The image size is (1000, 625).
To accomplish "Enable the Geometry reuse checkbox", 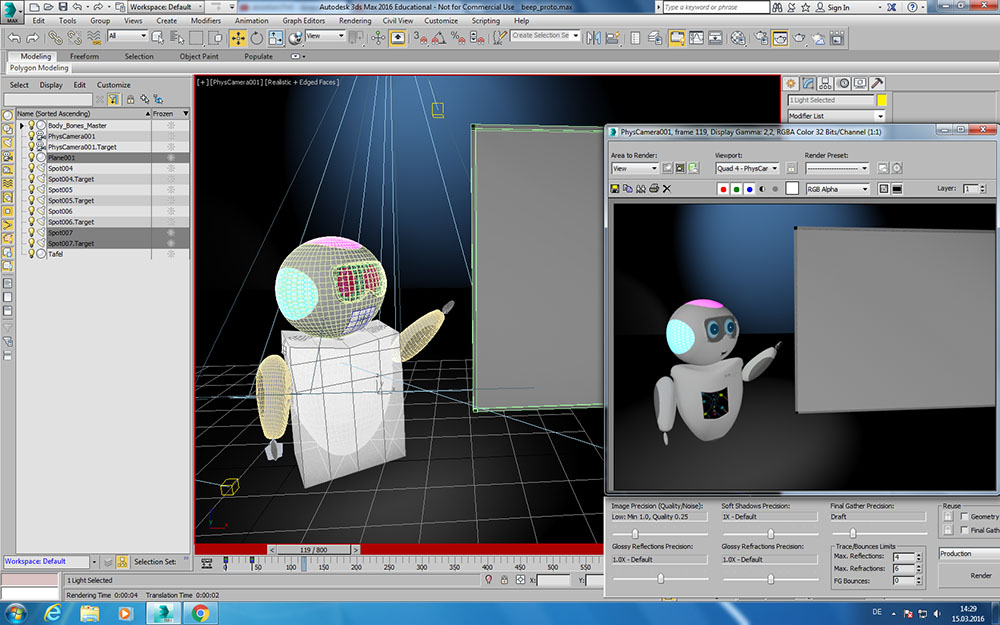I will [963, 516].
